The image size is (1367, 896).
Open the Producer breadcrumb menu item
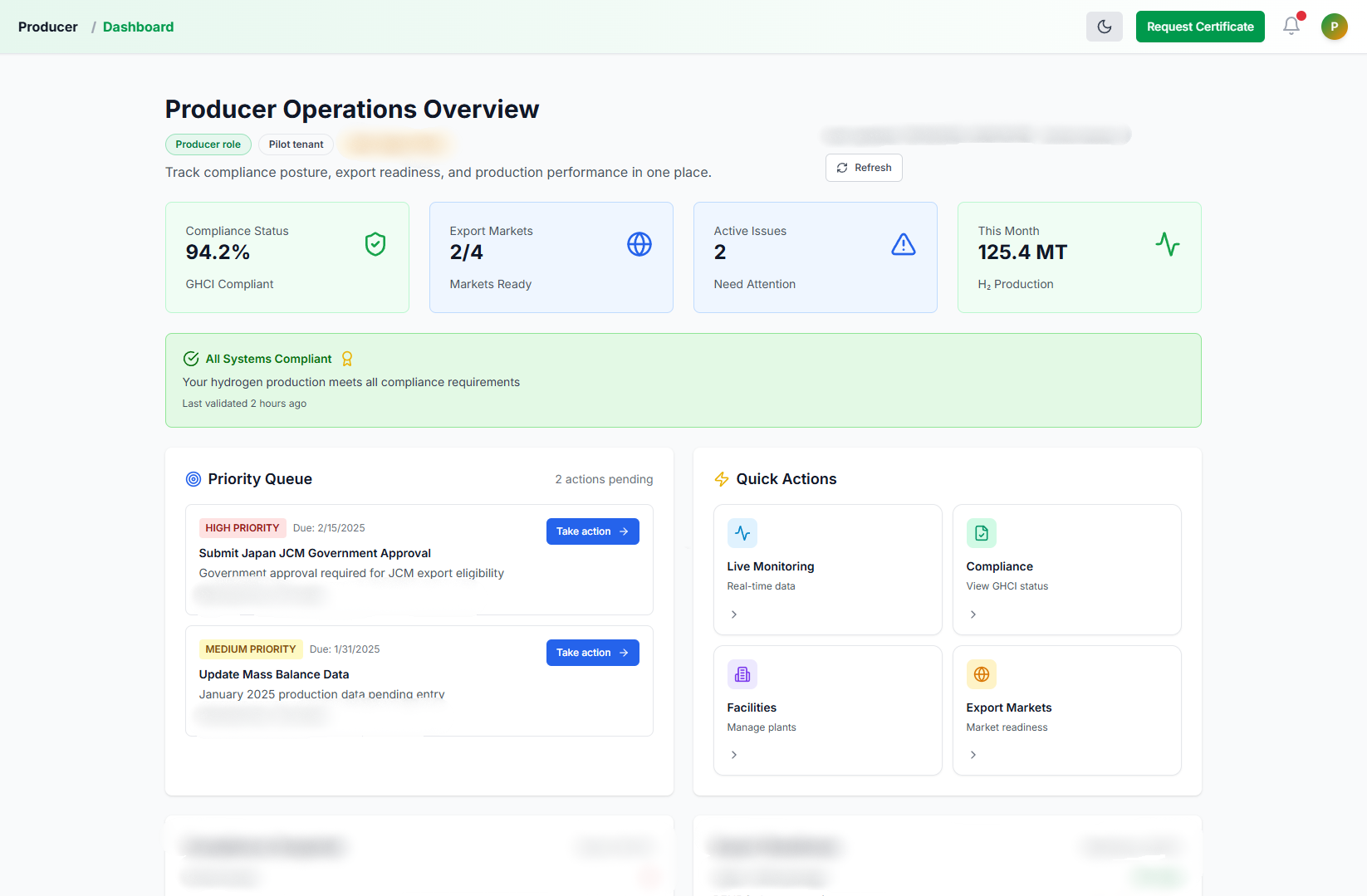click(47, 26)
